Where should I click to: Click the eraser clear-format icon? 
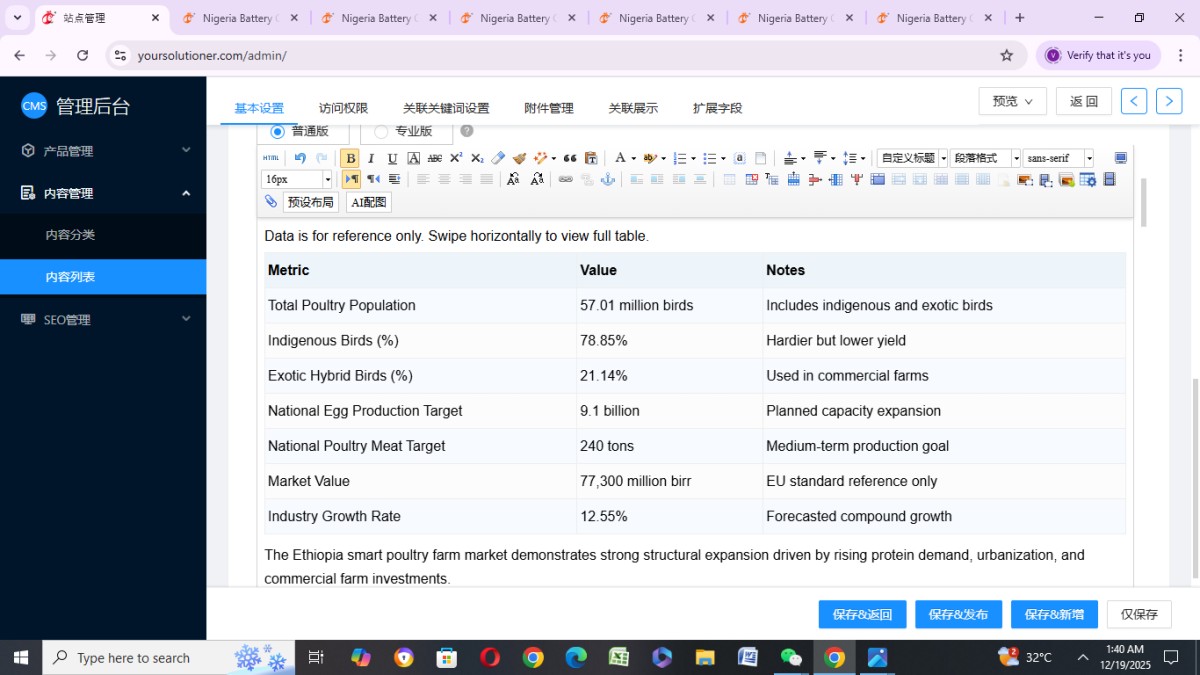[498, 158]
